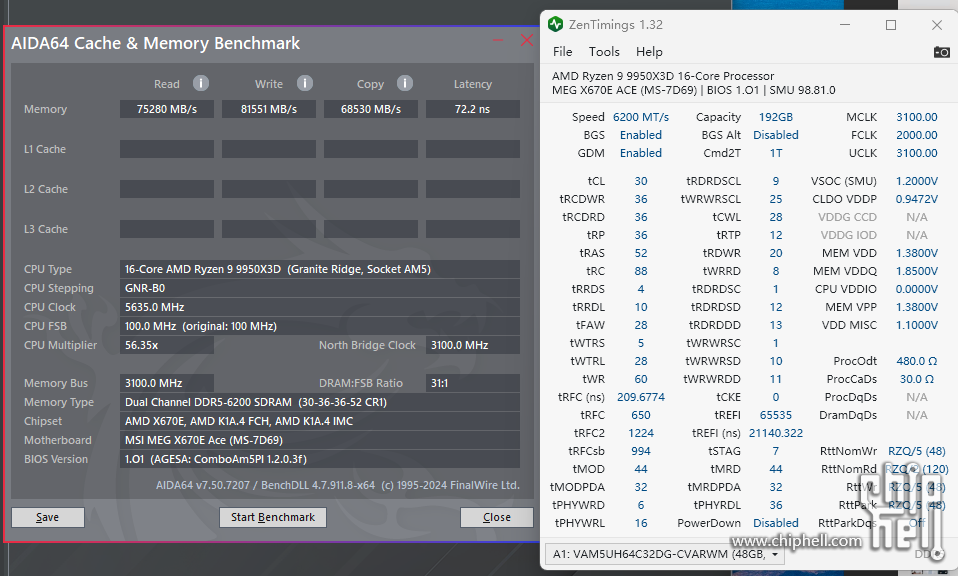This screenshot has height=576, width=958.
Task: Click the DRAM:FSB Ratio value 31:1
Action: point(473,383)
